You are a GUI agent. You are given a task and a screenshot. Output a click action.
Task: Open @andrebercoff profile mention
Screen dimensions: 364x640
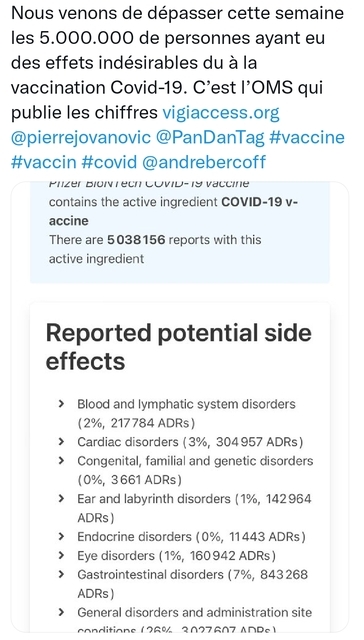pyautogui.click(x=204, y=162)
